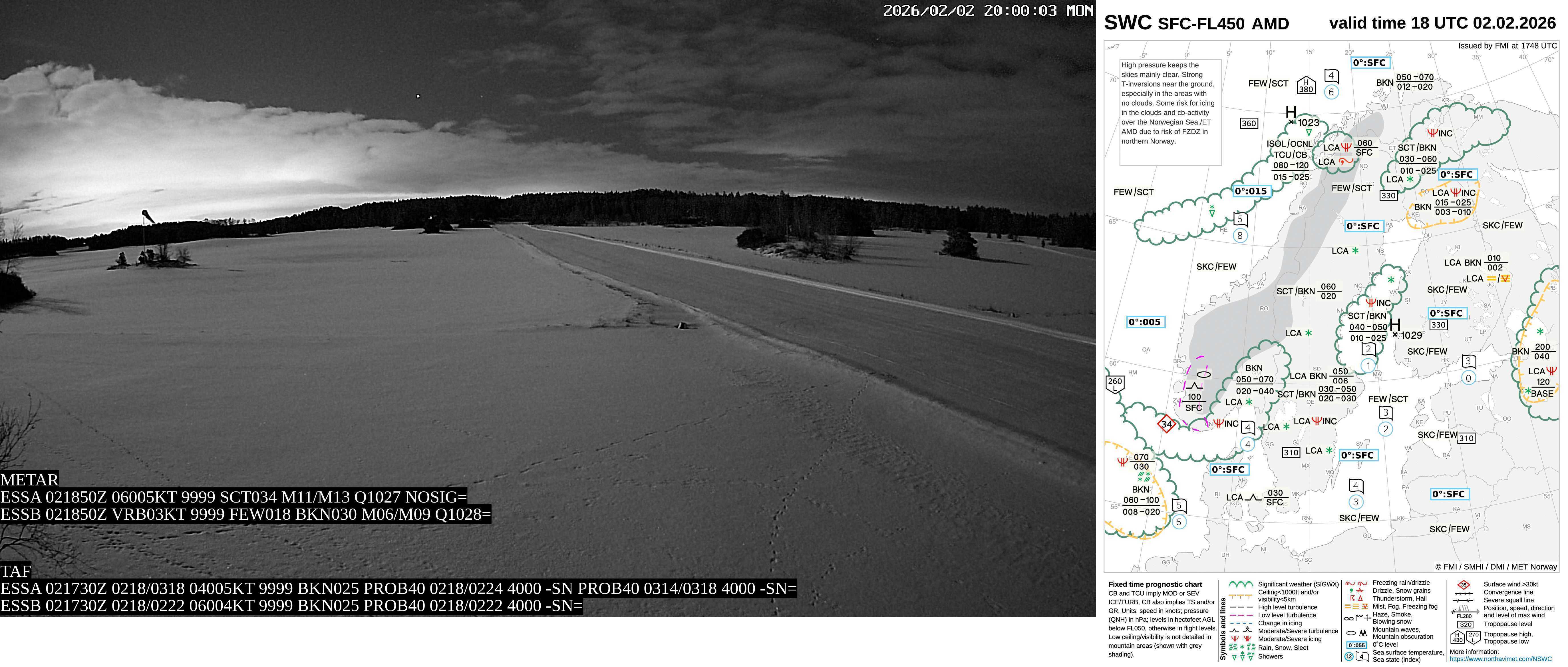Screen dimensions: 1568x667
Task: Click the H 1023 high pressure center
Action: click(x=1291, y=113)
